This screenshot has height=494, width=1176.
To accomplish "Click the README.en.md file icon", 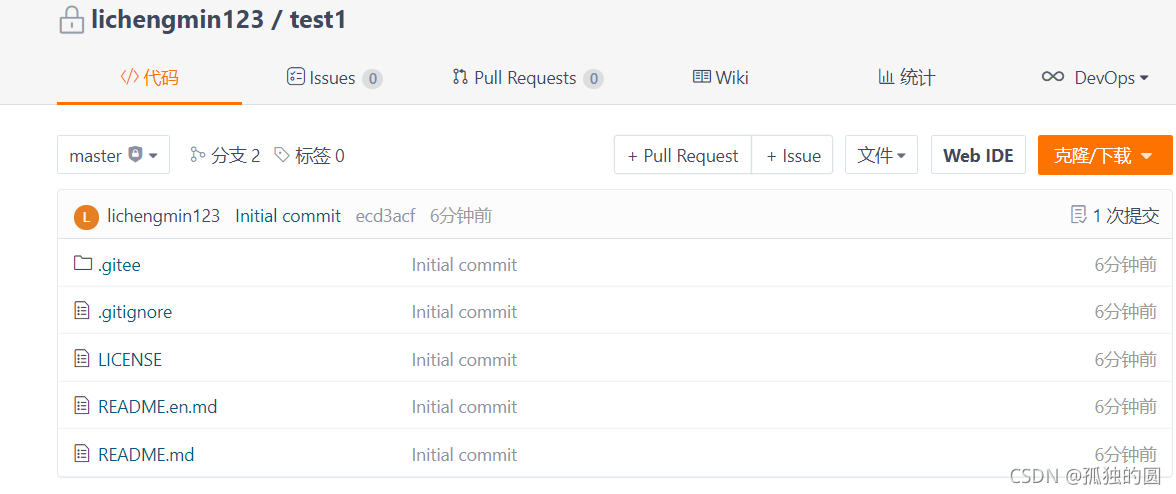I will point(82,406).
